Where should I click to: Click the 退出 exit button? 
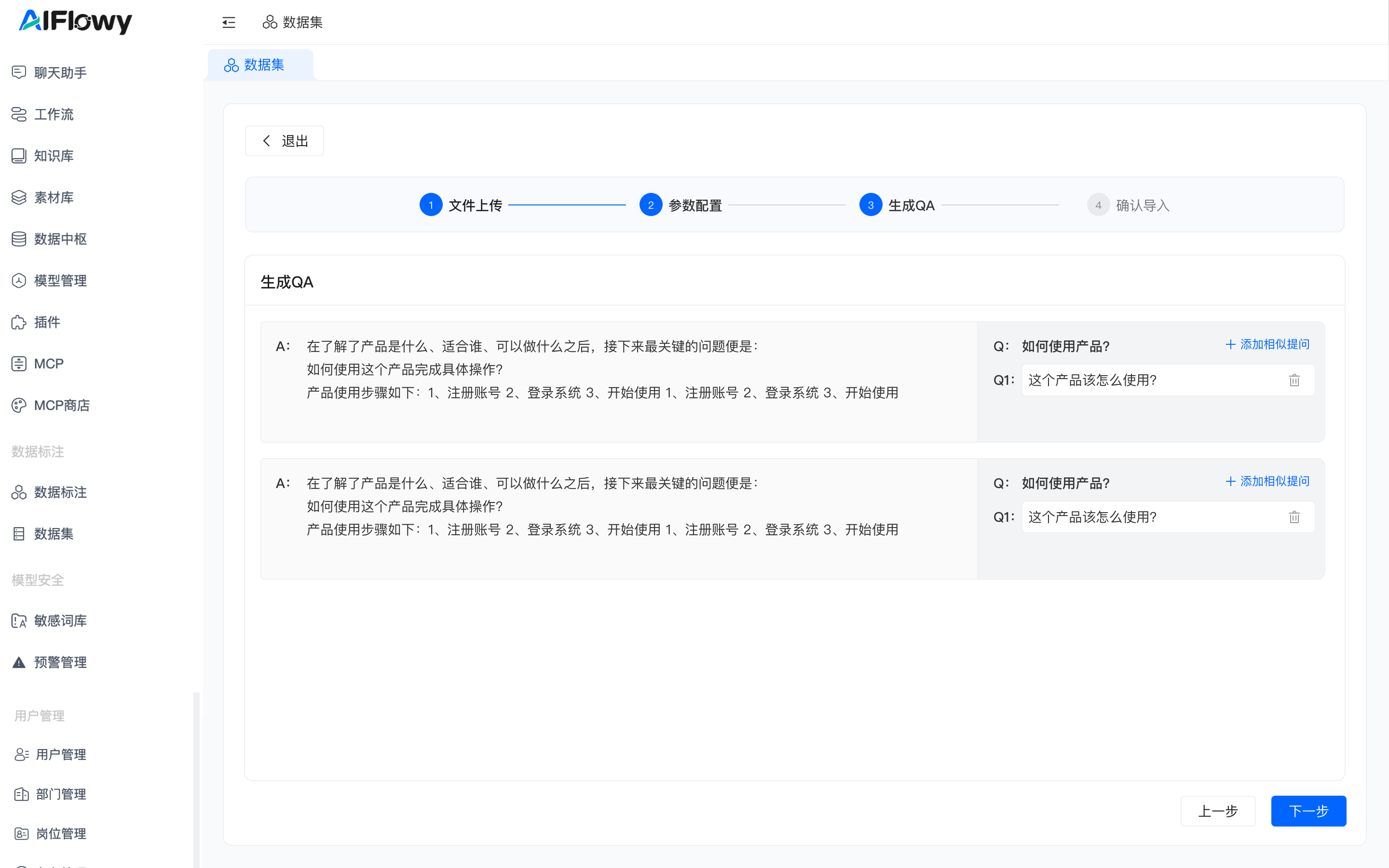tap(285, 141)
